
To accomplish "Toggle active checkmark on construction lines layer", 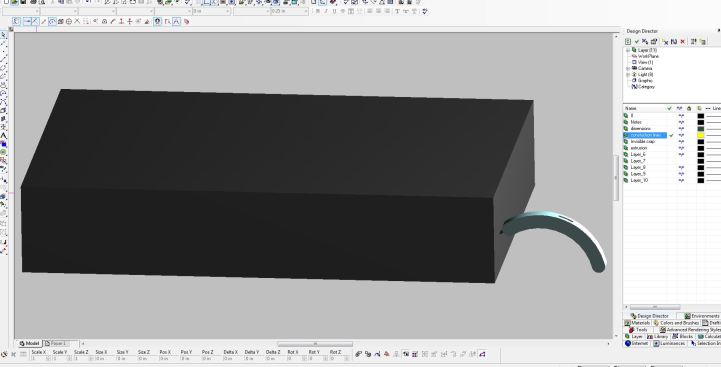I will (x=671, y=135).
